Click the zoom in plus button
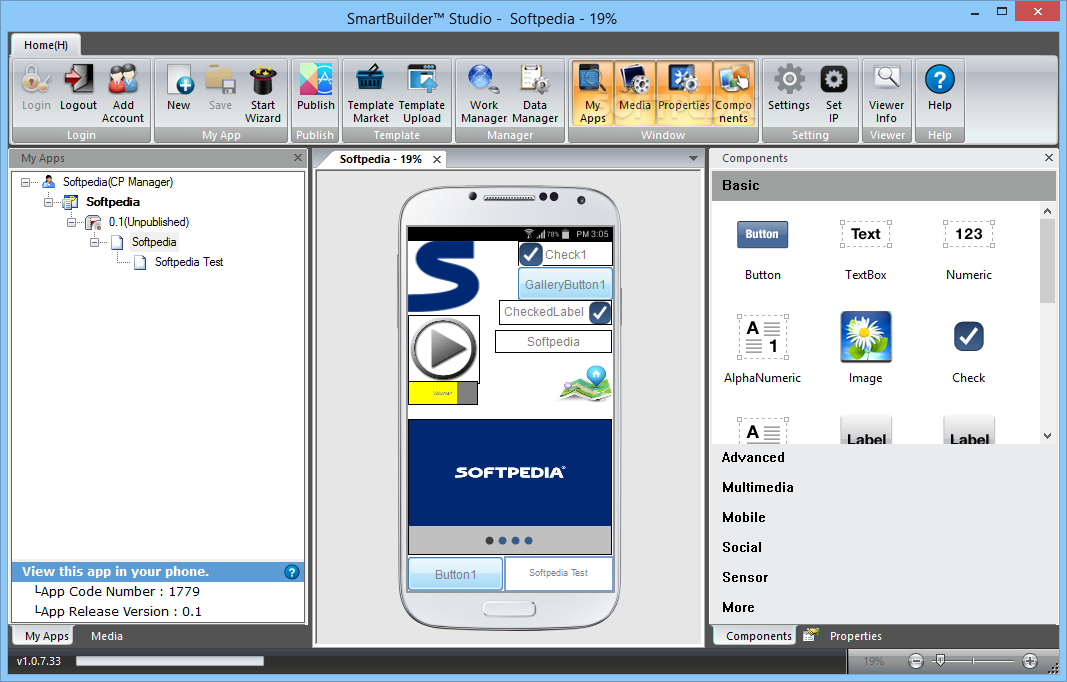 tap(1030, 661)
